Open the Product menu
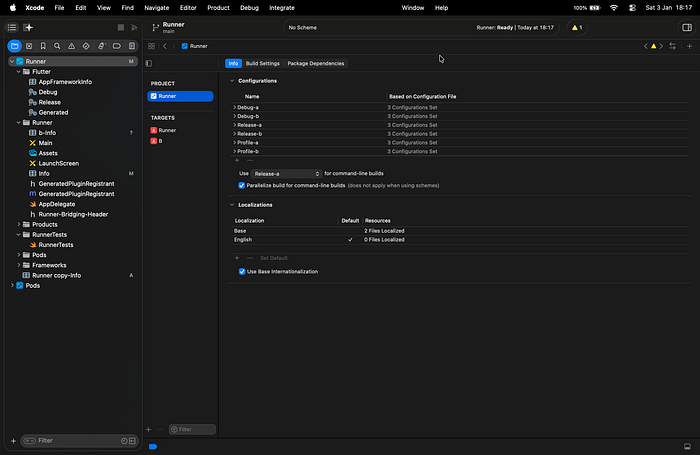Screen dimensions: 700x455 [x=218, y=8]
